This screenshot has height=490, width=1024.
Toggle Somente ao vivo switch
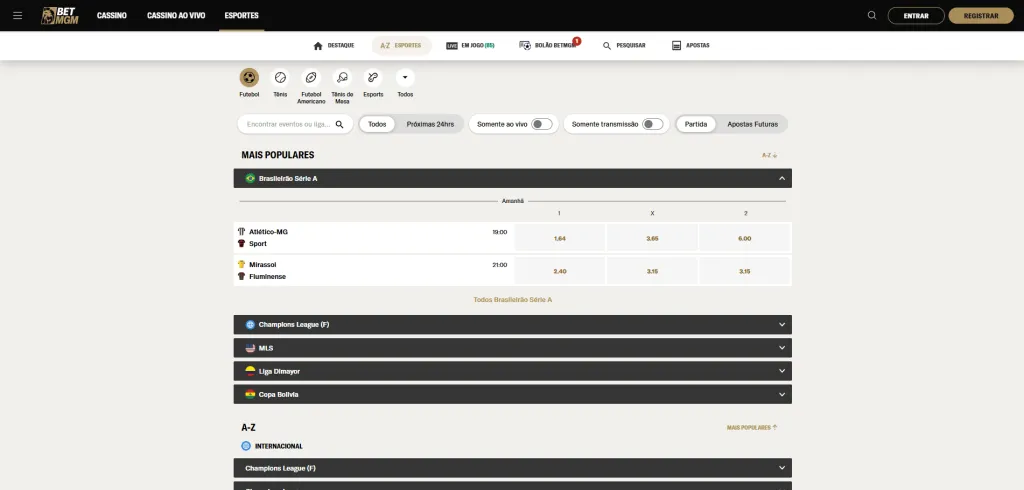541,124
